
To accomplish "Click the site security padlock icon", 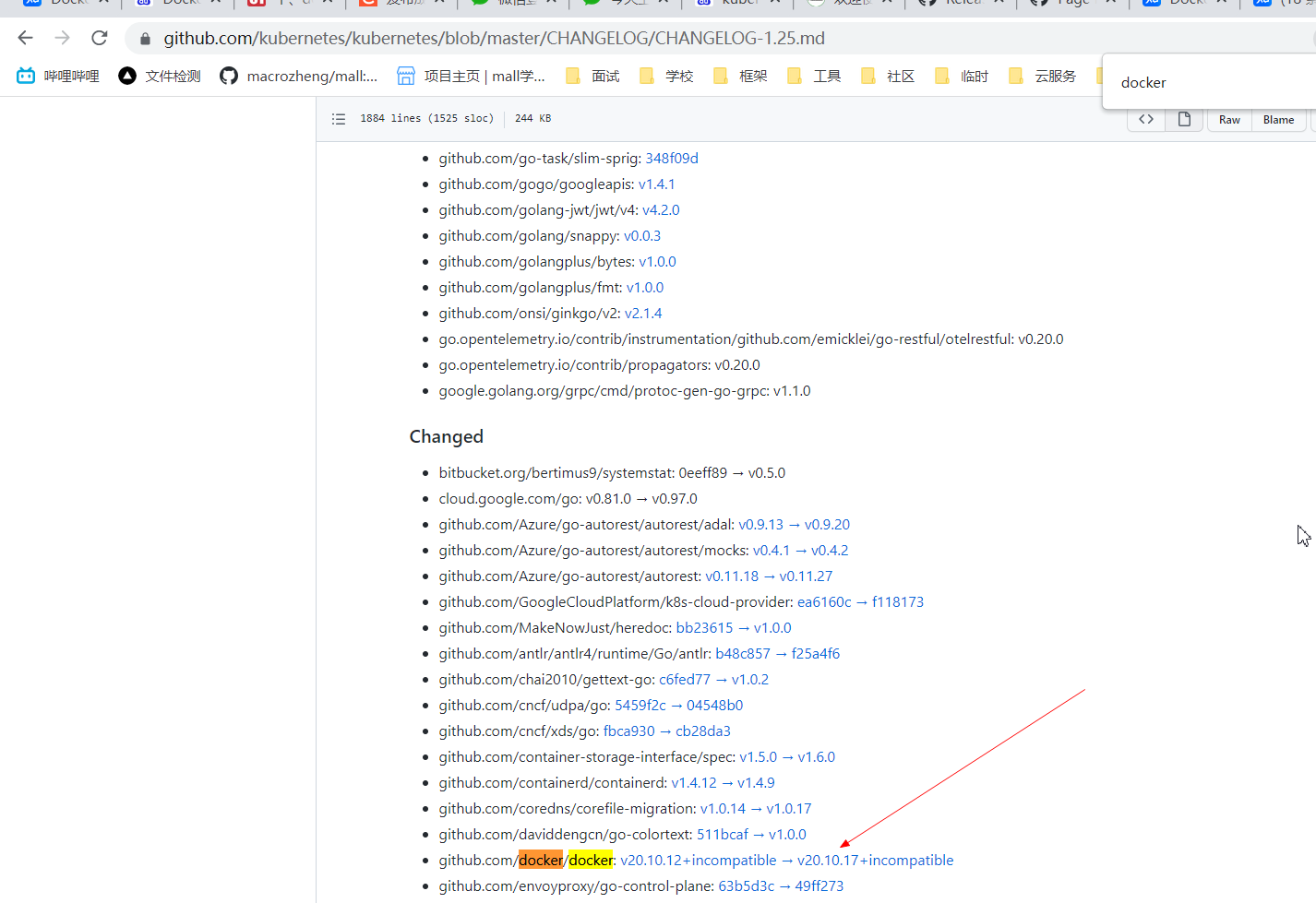I will pos(145,38).
